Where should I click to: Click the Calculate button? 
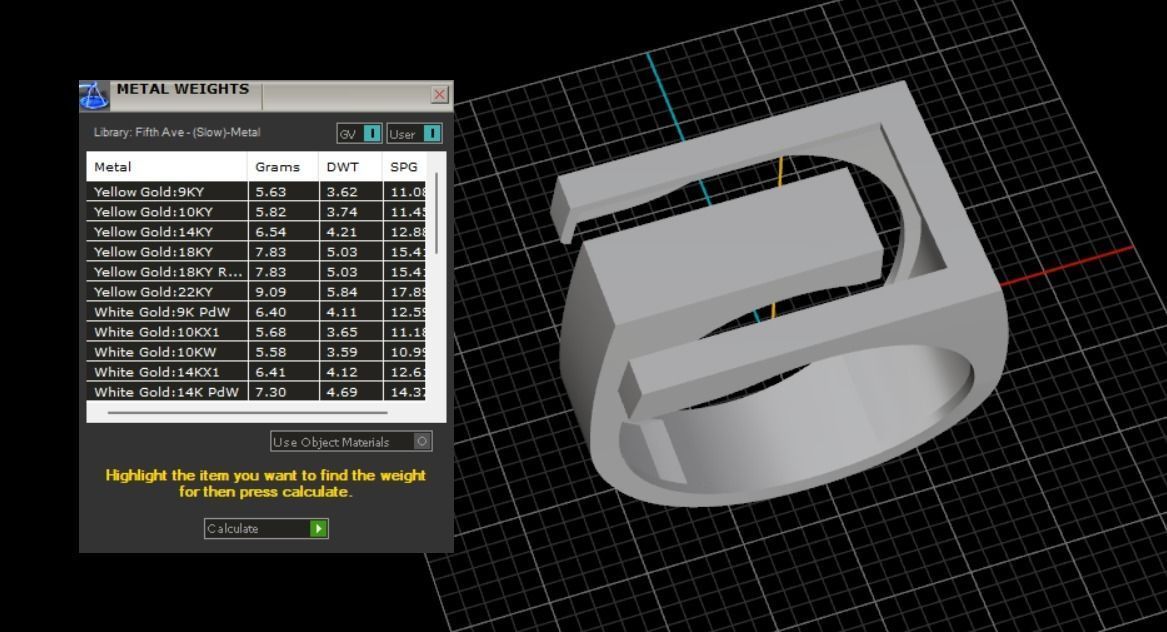point(266,529)
